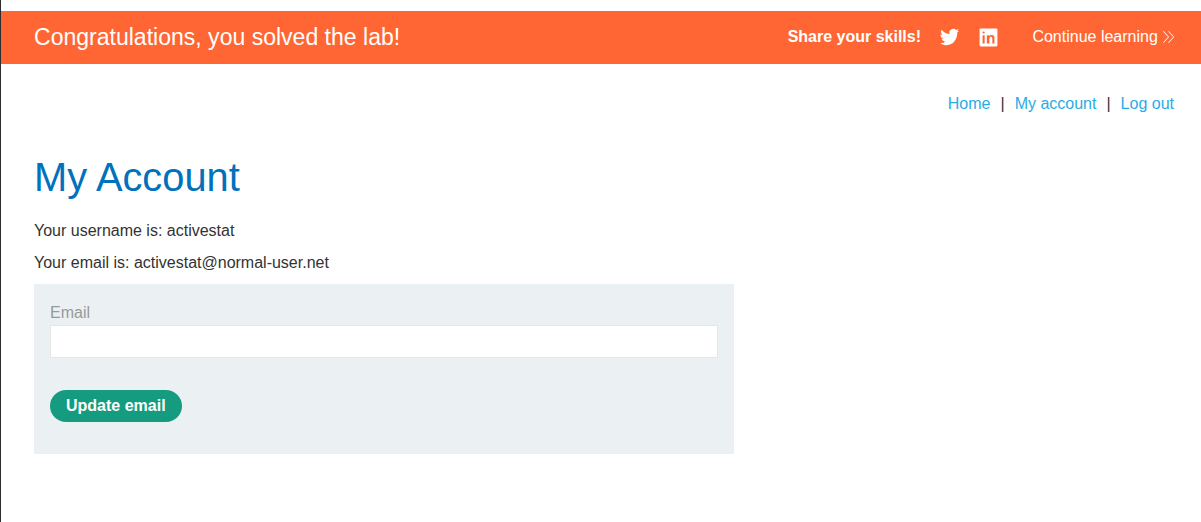Click the 'Share your skills!' text
This screenshot has width=1201, height=522.
point(854,37)
